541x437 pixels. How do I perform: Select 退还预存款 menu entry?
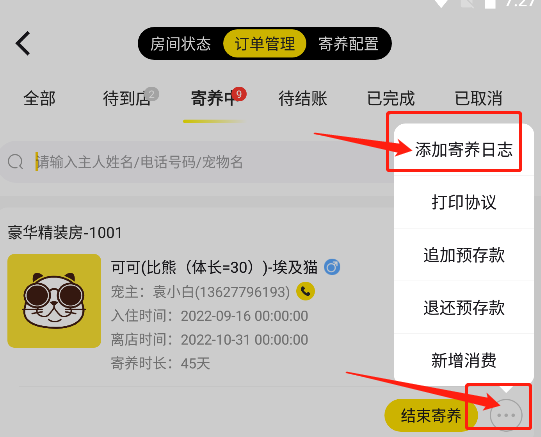[464, 308]
